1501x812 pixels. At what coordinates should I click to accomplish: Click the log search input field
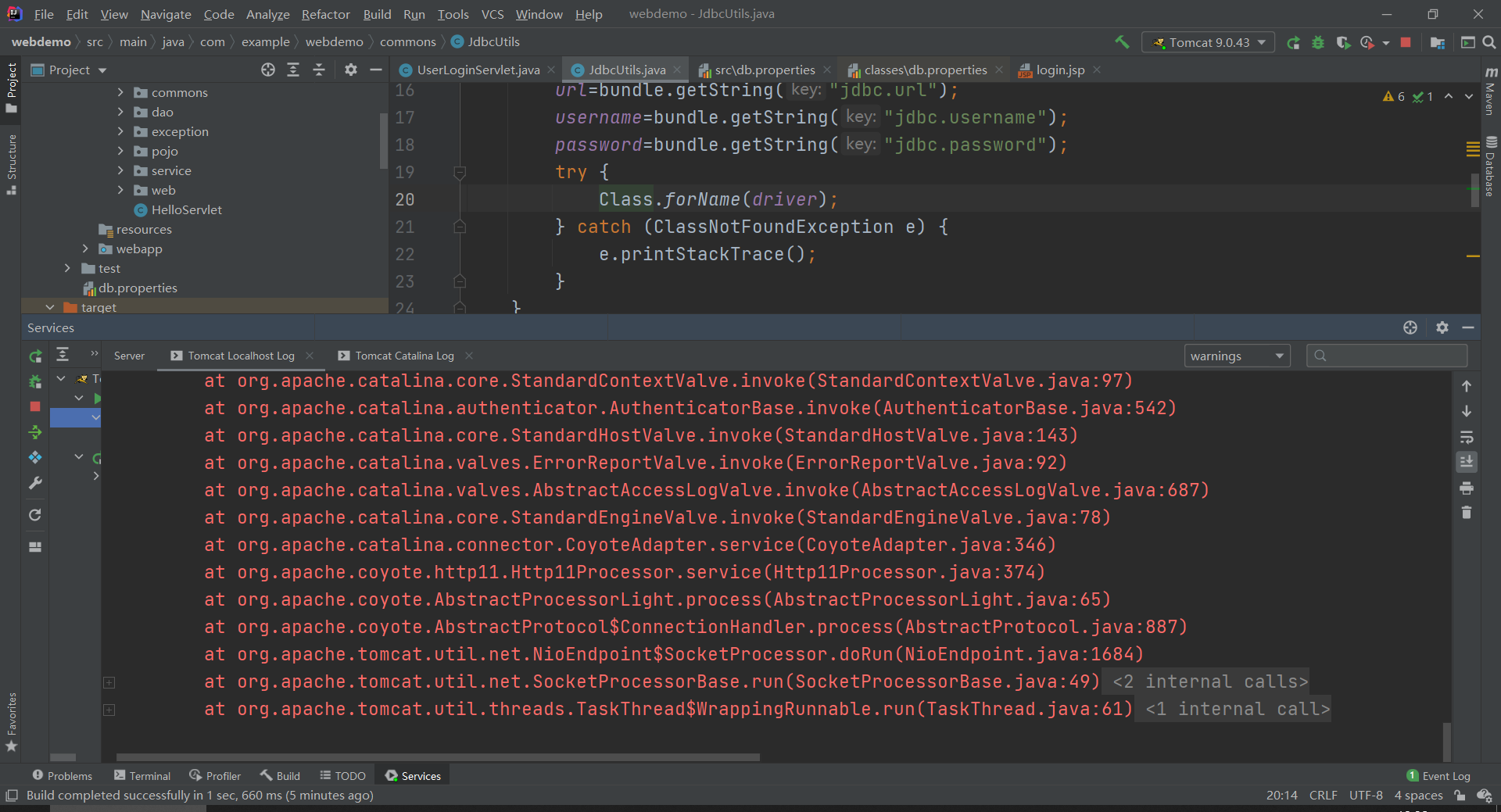pyautogui.click(x=1387, y=356)
